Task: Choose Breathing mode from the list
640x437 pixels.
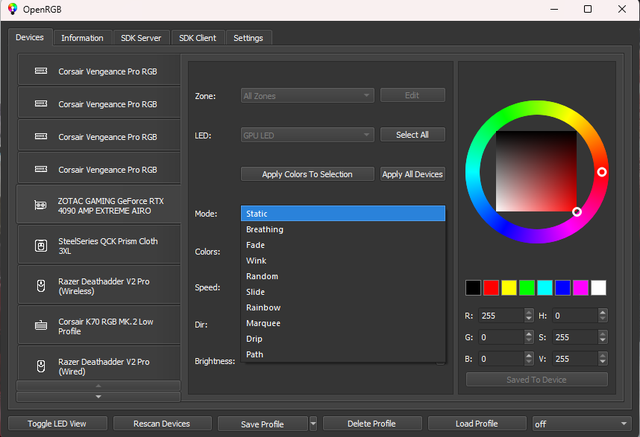Action: coord(343,229)
